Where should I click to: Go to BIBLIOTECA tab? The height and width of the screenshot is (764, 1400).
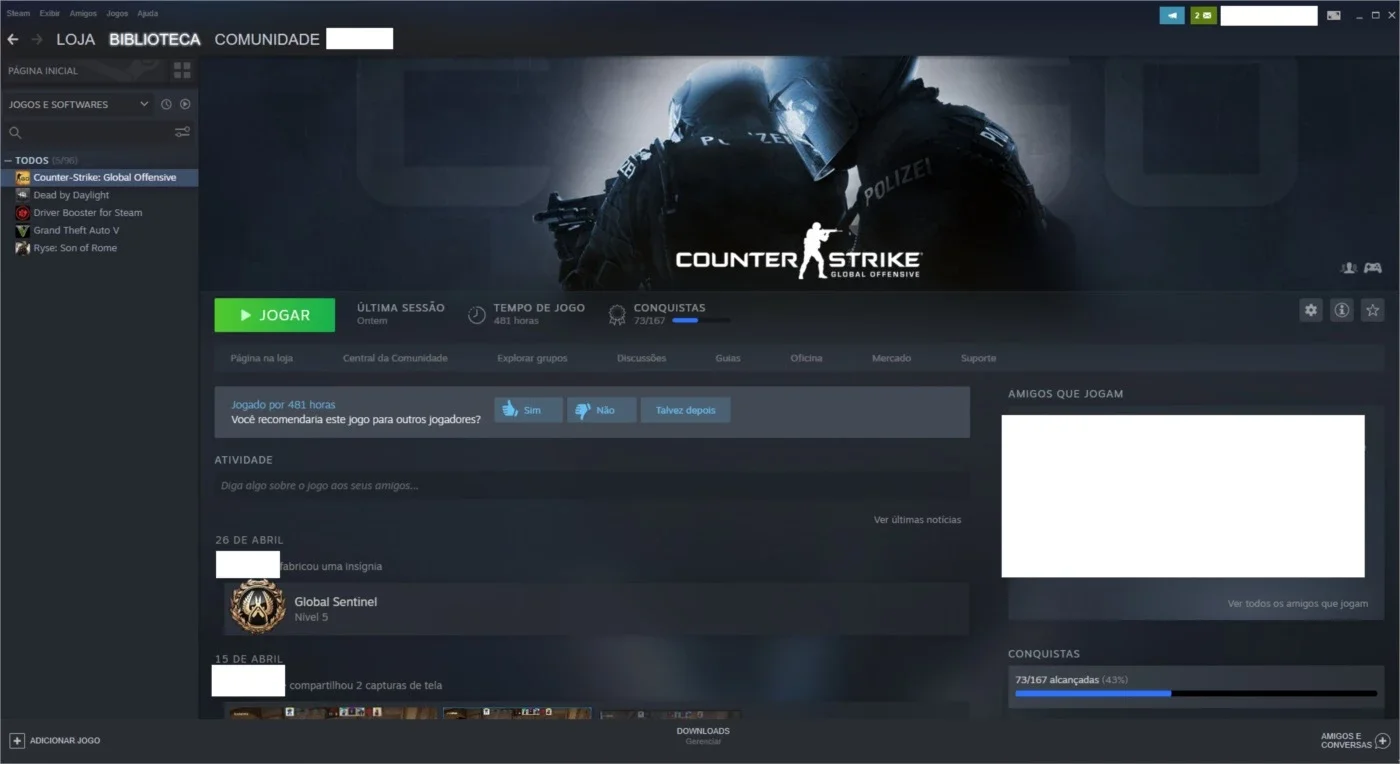pyautogui.click(x=155, y=39)
